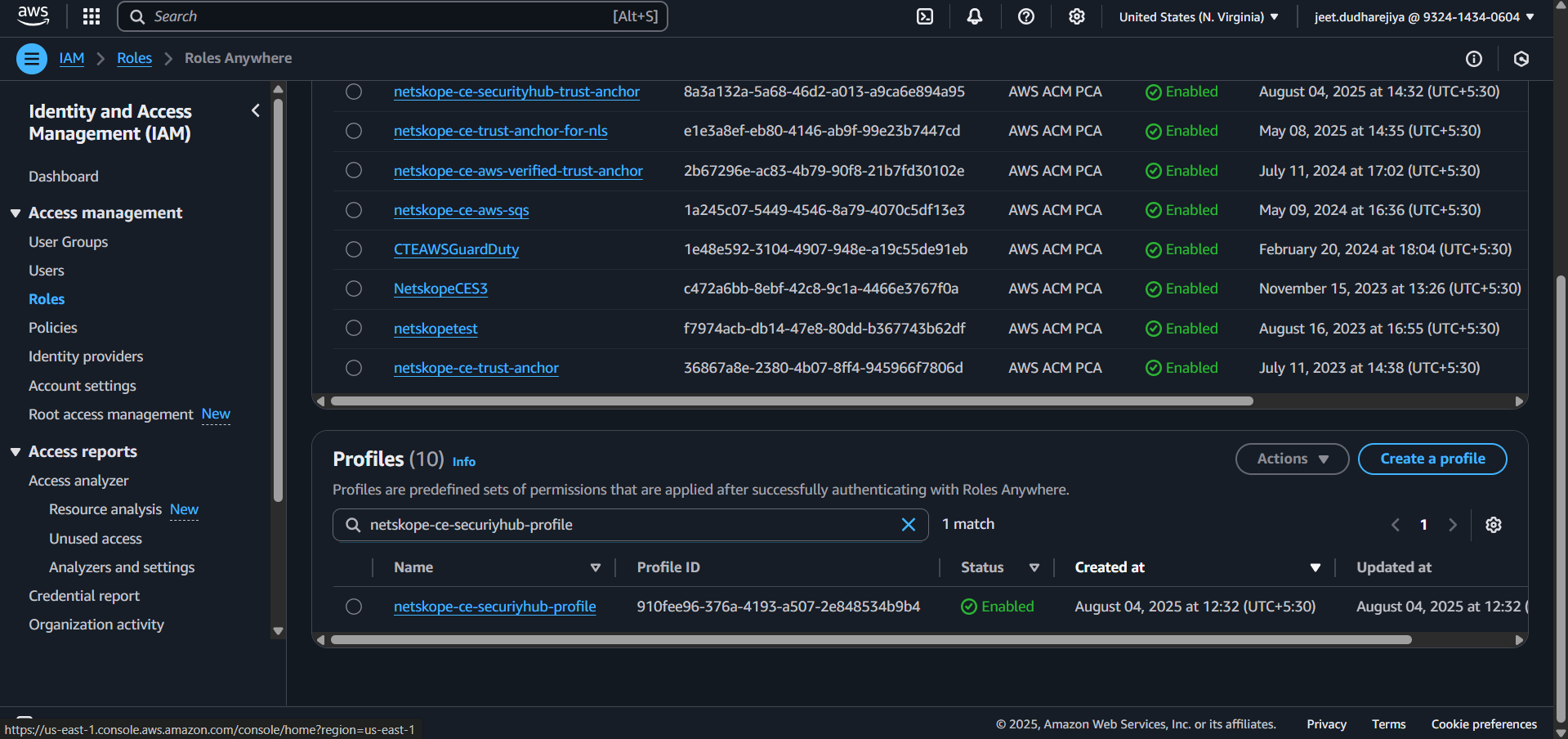Image resolution: width=1568 pixels, height=739 pixels.
Task: Open console settings gear in top bar
Action: (x=1077, y=16)
